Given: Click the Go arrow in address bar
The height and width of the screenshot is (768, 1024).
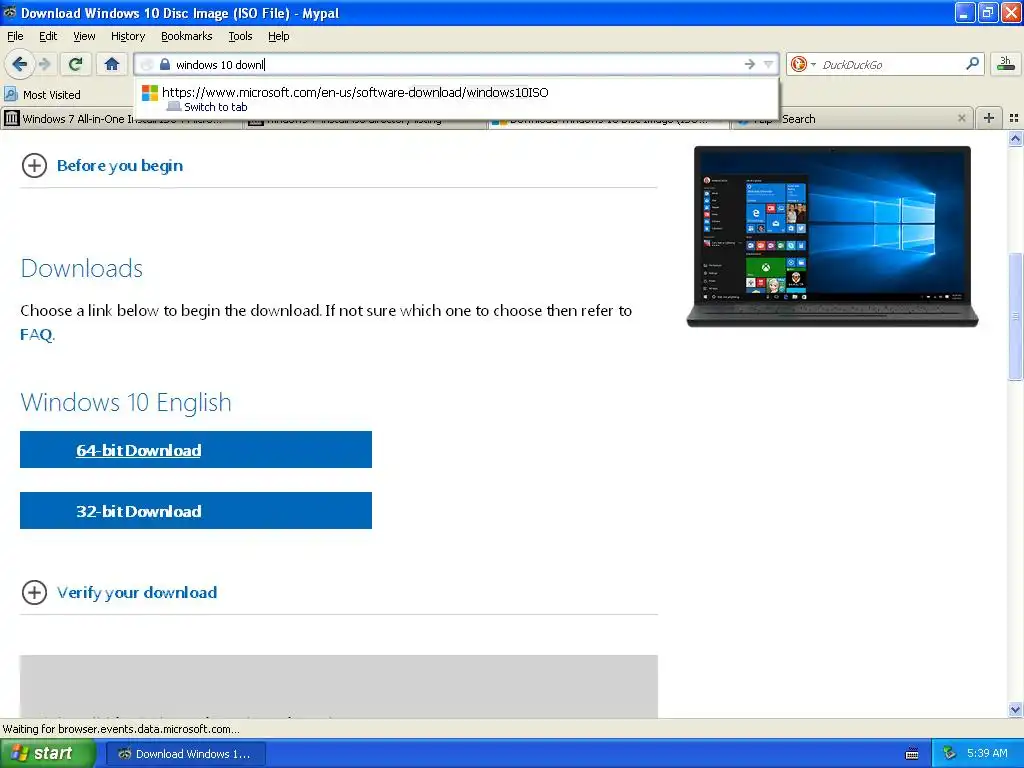Looking at the screenshot, I should click(749, 64).
